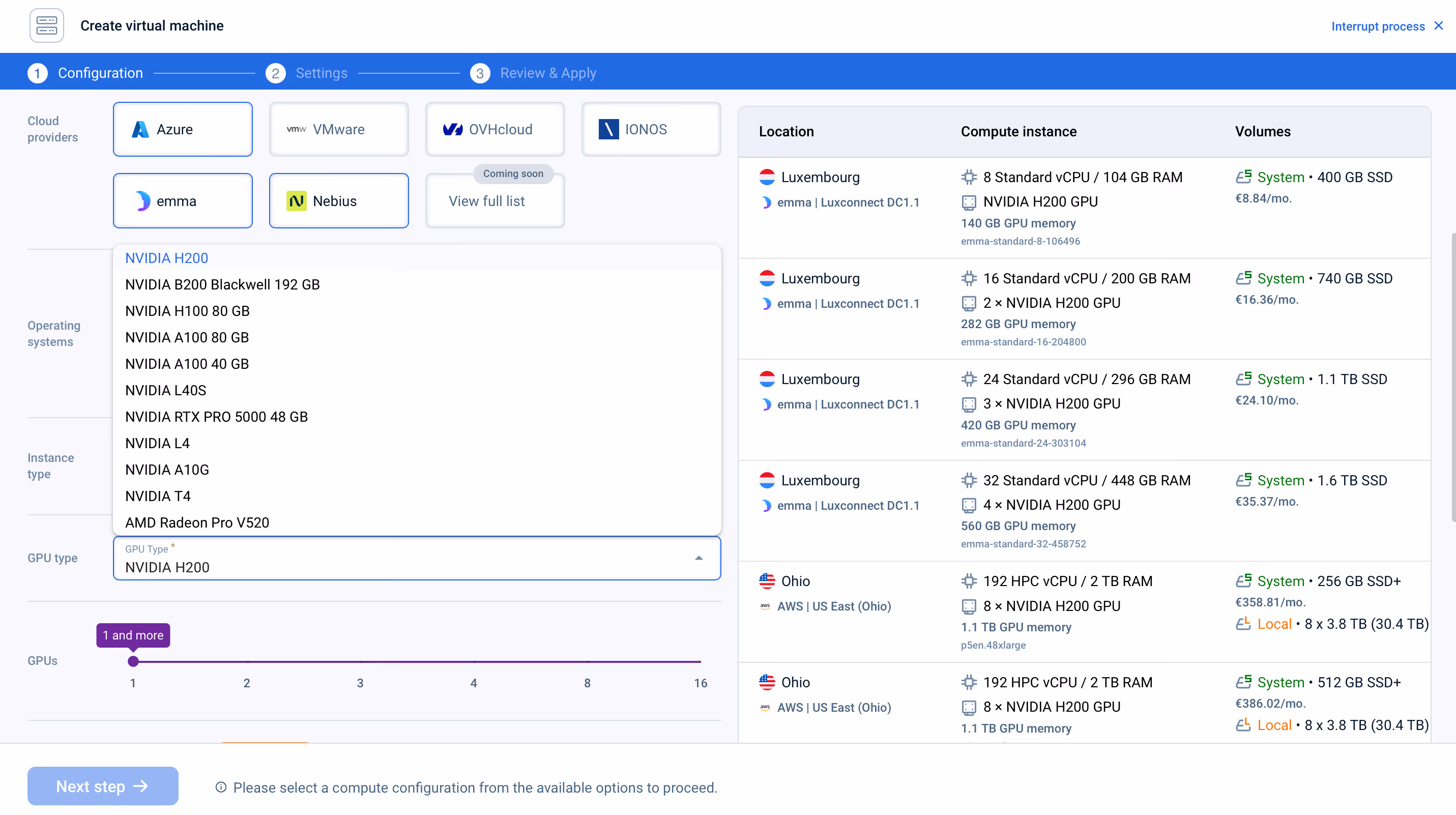Click the Local volume icon in €358.81 row
The width and height of the screenshot is (1456, 815).
(x=1243, y=624)
